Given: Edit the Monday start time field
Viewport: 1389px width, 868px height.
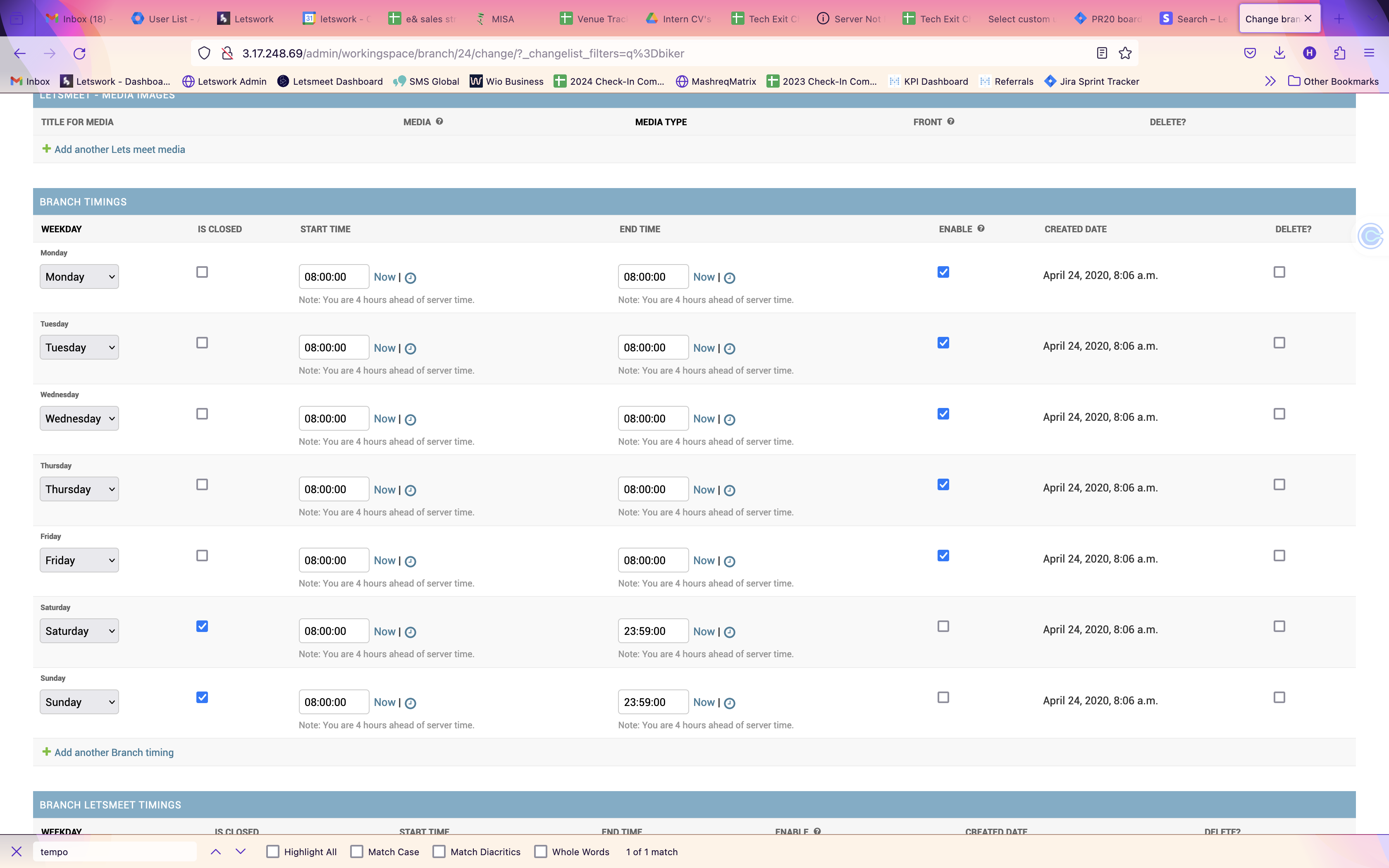Looking at the screenshot, I should [x=334, y=277].
